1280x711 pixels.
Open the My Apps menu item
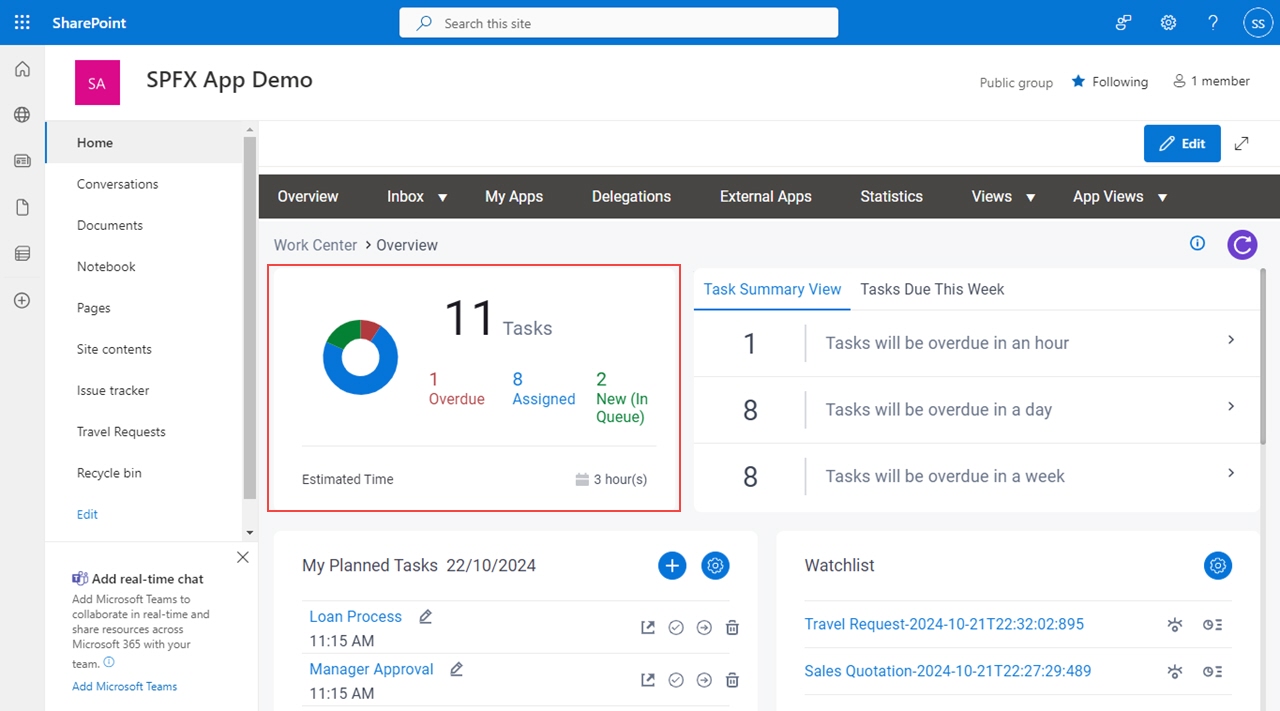(x=514, y=196)
